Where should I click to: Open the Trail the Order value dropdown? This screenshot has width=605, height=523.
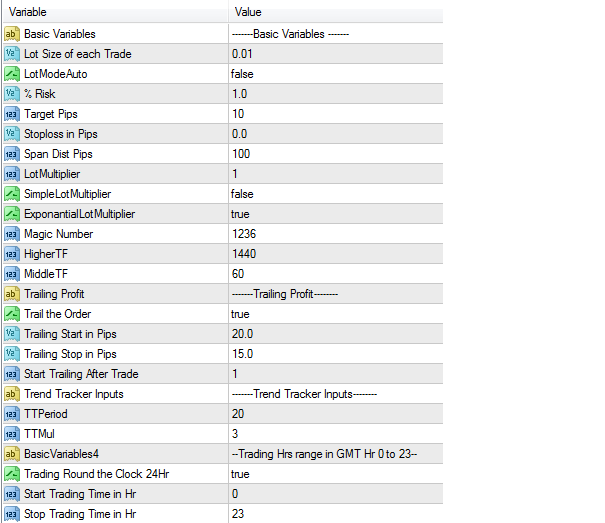point(240,314)
